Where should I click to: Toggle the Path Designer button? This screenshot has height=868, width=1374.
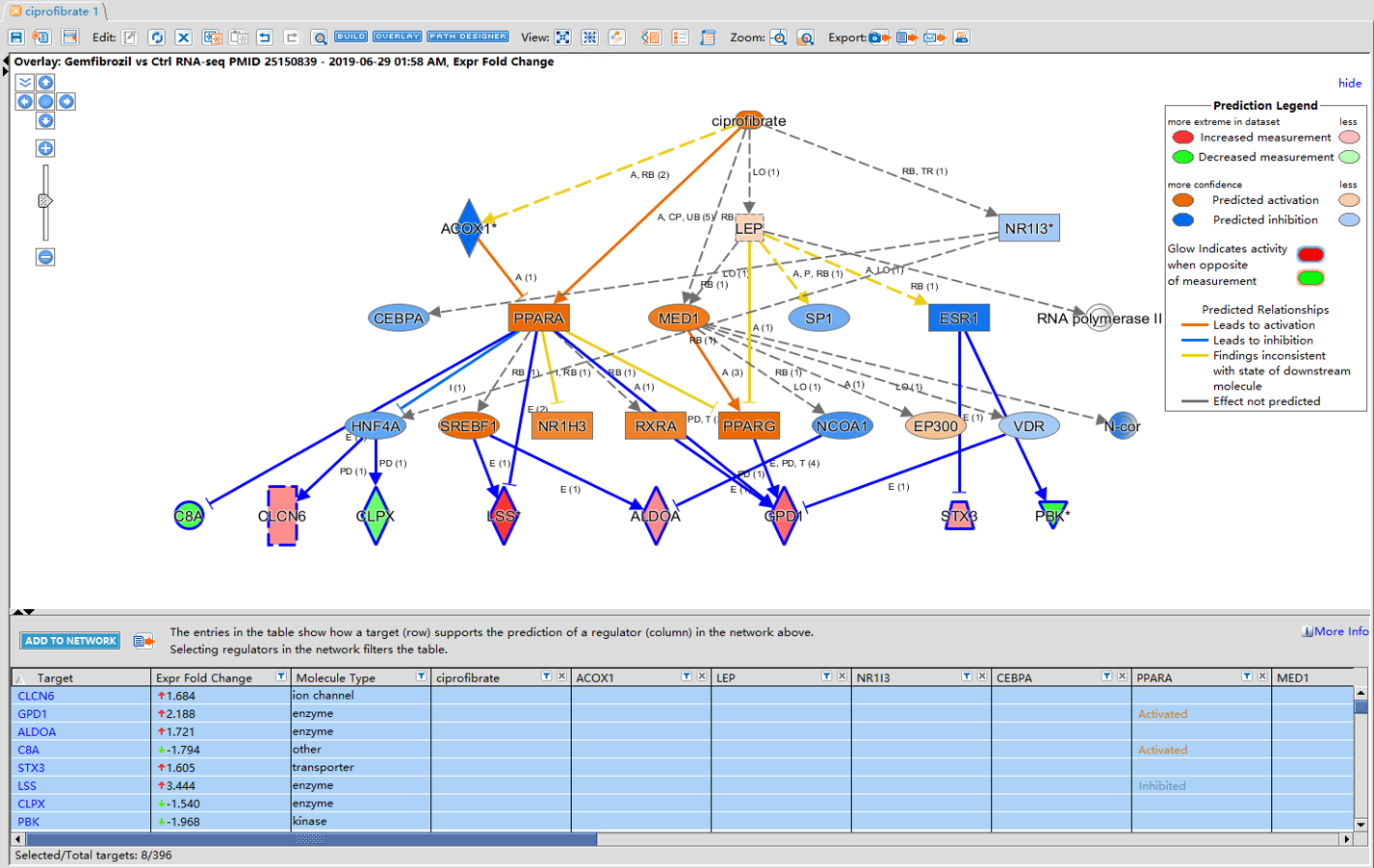468,37
